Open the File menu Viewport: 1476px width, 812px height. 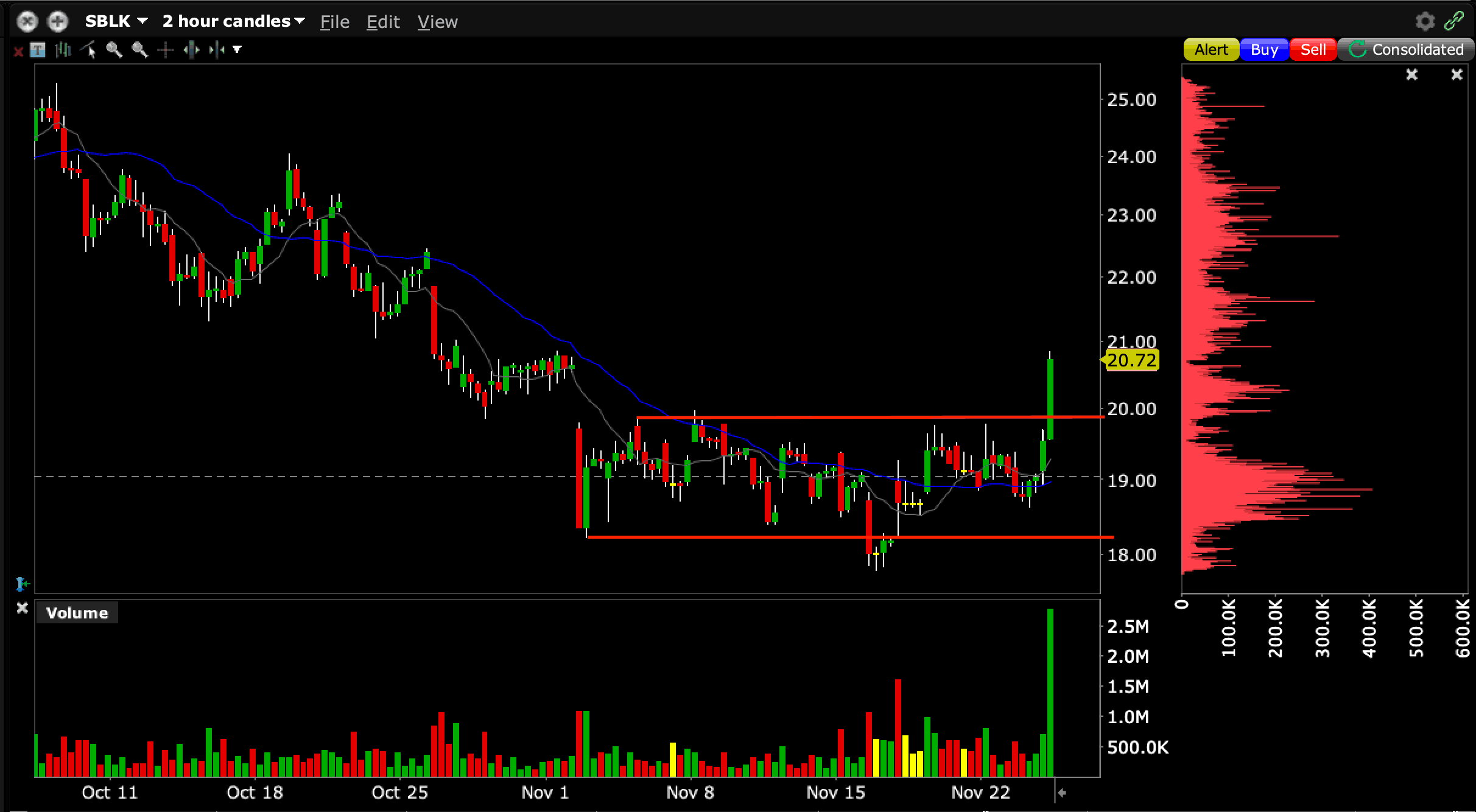tap(334, 22)
